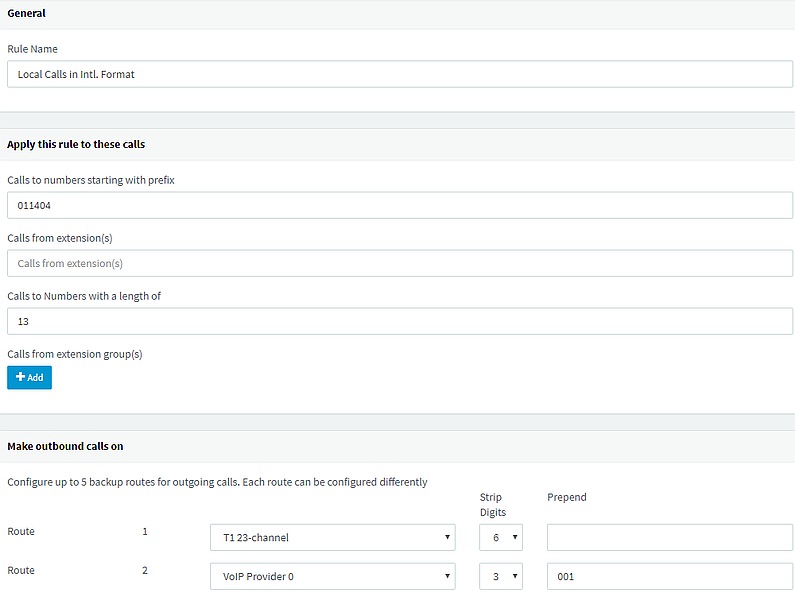Click the Prepend field containing 001
Screen dimensions: 795x593
[x=670, y=576]
